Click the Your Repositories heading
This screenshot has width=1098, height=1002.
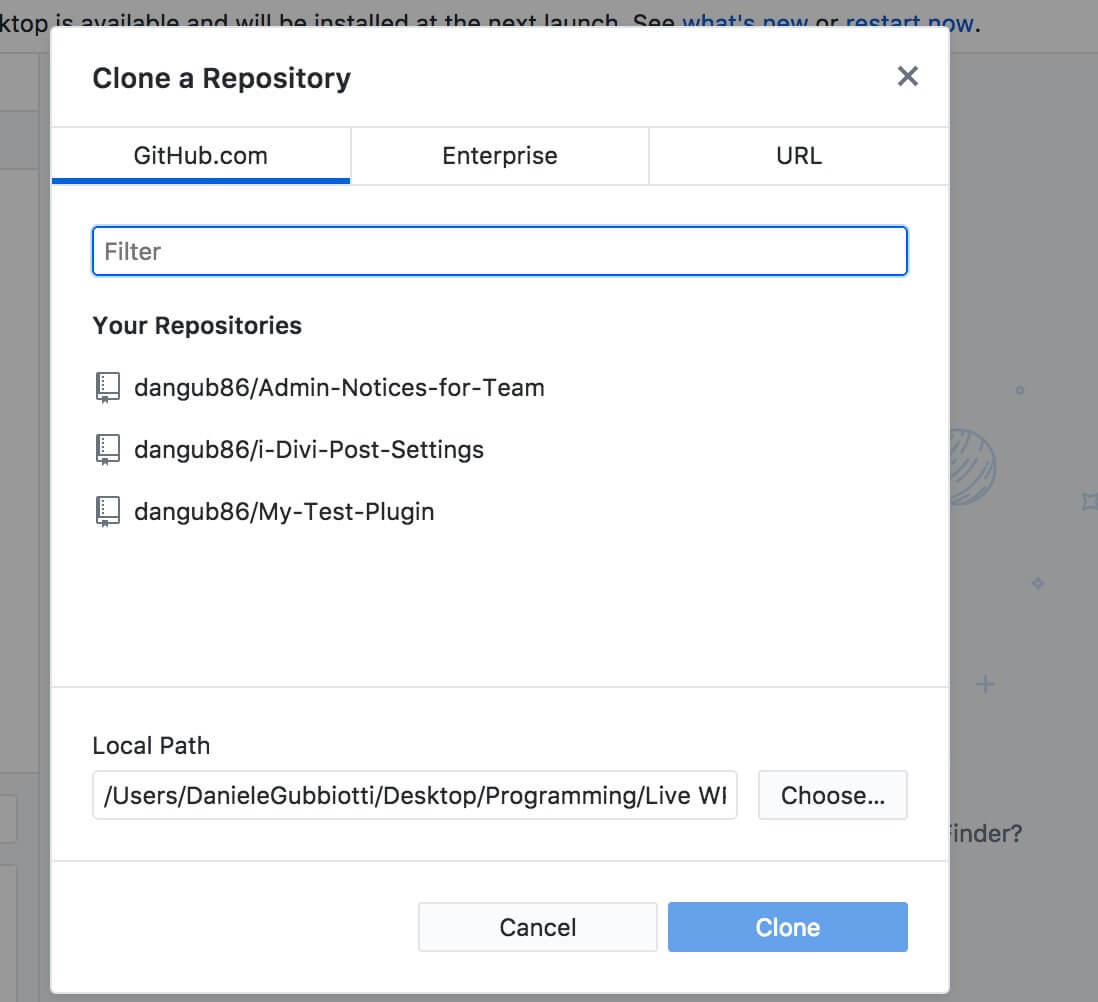[x=197, y=326]
